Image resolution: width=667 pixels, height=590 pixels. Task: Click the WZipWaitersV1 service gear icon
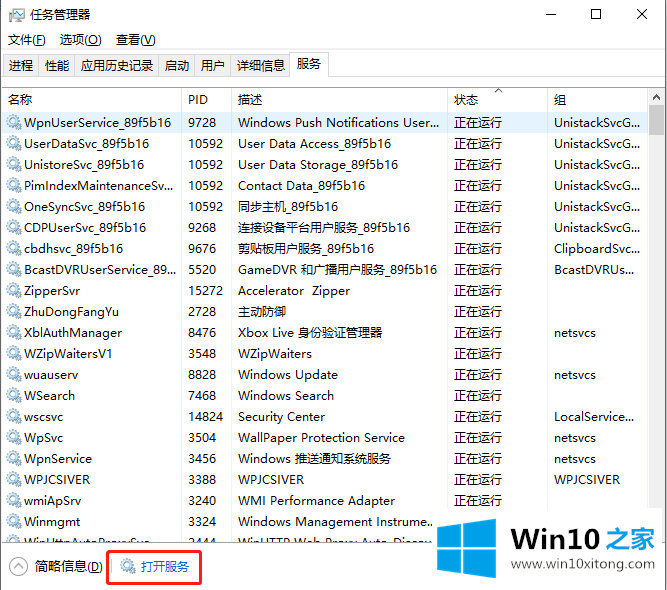pos(14,353)
